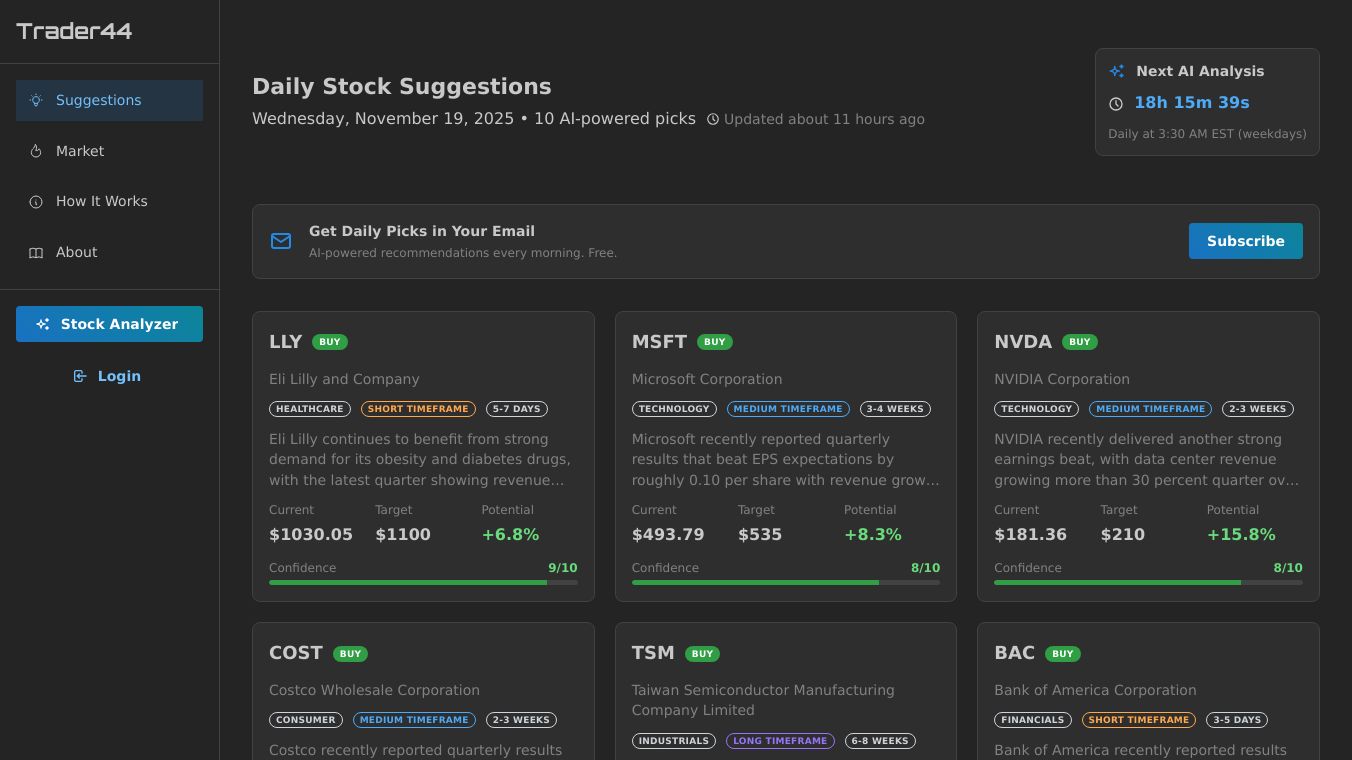Open the About page
The width and height of the screenshot is (1352, 760).
pyautogui.click(x=76, y=253)
